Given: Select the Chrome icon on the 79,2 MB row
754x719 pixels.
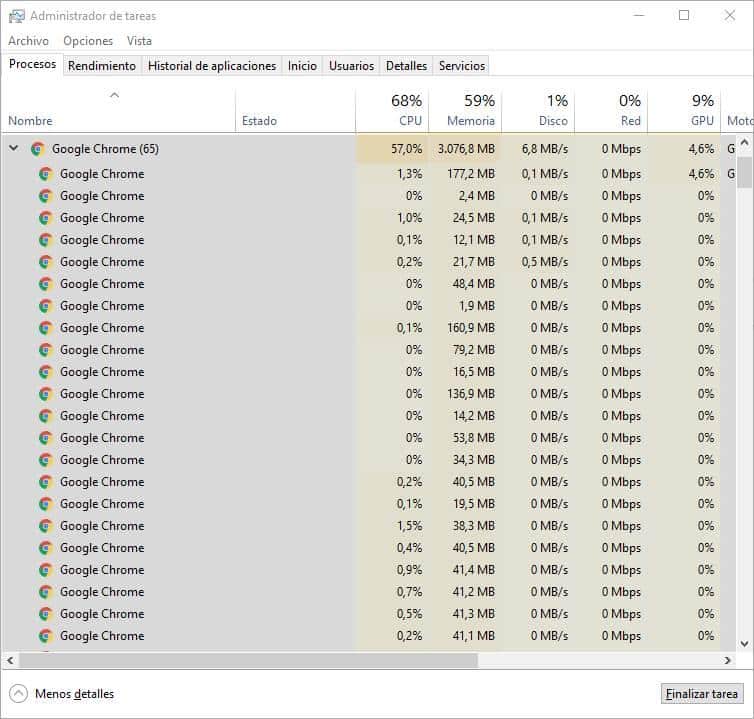Looking at the screenshot, I should point(46,350).
